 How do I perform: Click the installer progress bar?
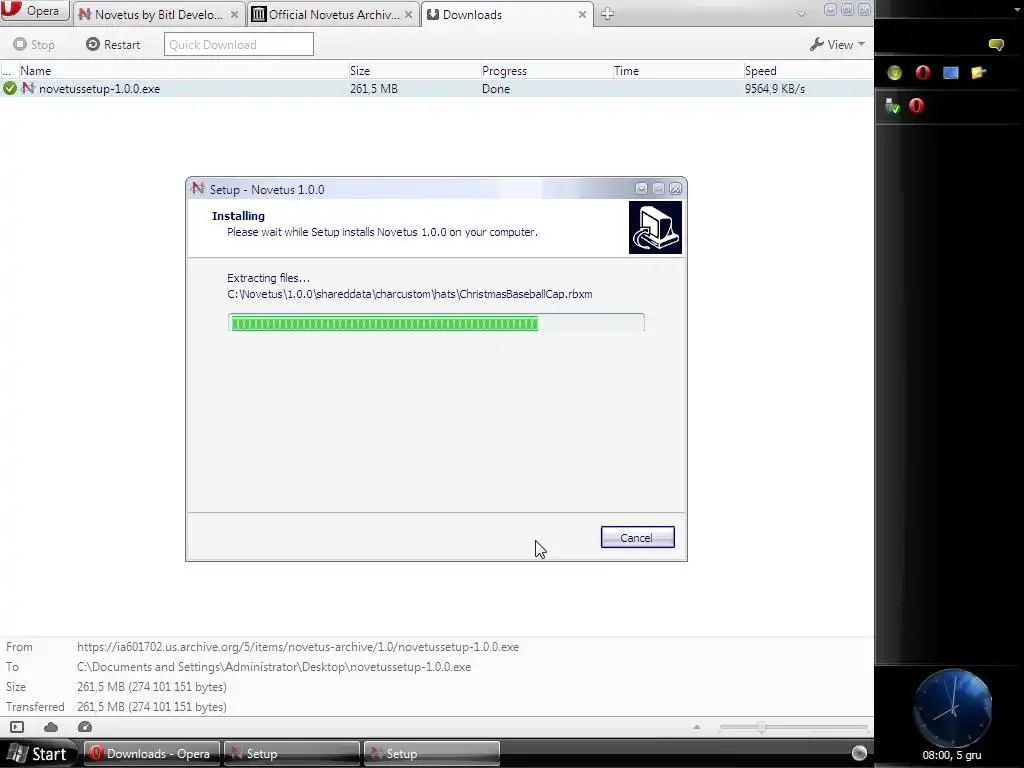click(x=436, y=323)
